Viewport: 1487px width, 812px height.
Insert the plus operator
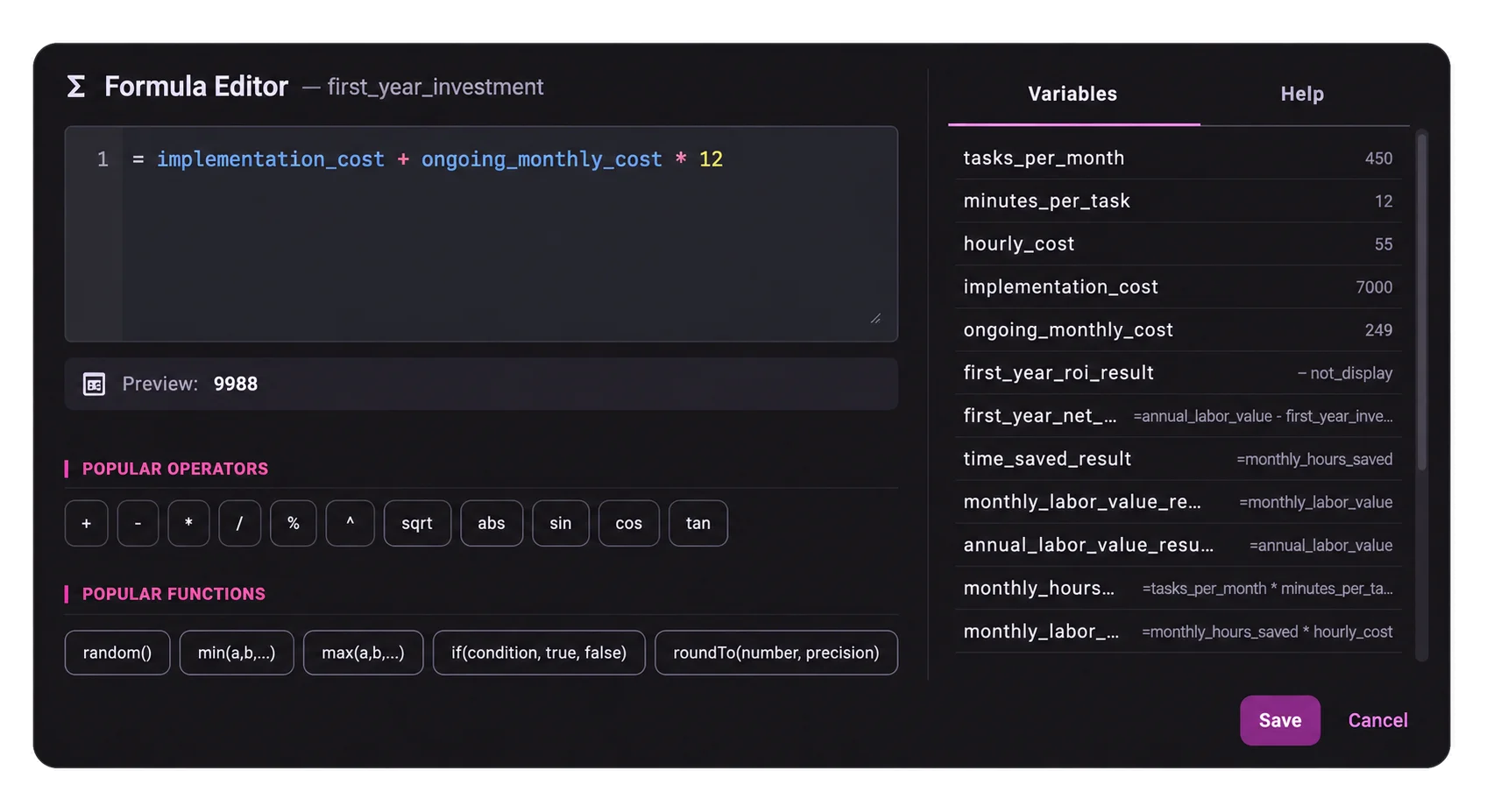[87, 523]
